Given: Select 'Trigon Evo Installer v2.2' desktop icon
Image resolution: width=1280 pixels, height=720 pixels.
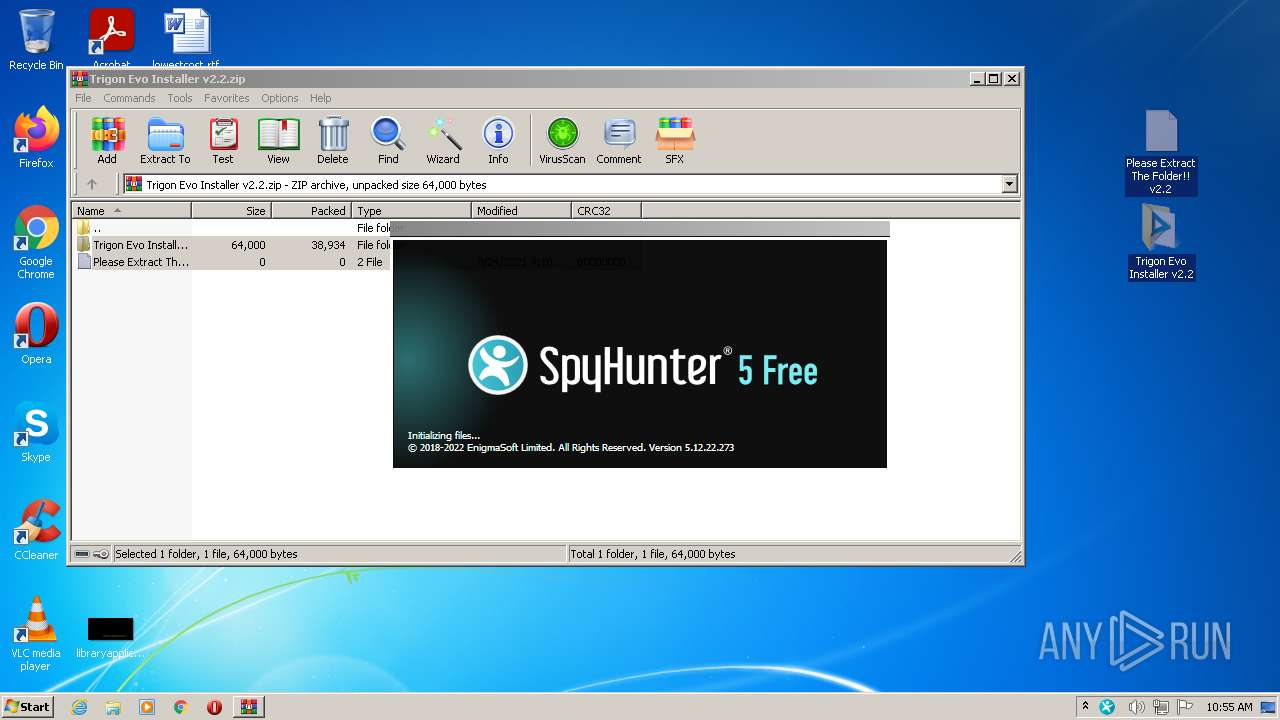Looking at the screenshot, I should click(1161, 242).
